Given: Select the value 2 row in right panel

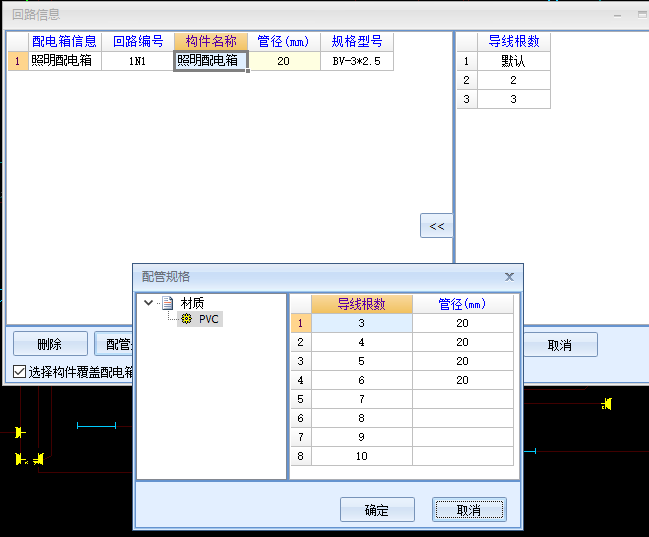Looking at the screenshot, I should pyautogui.click(x=514, y=80).
